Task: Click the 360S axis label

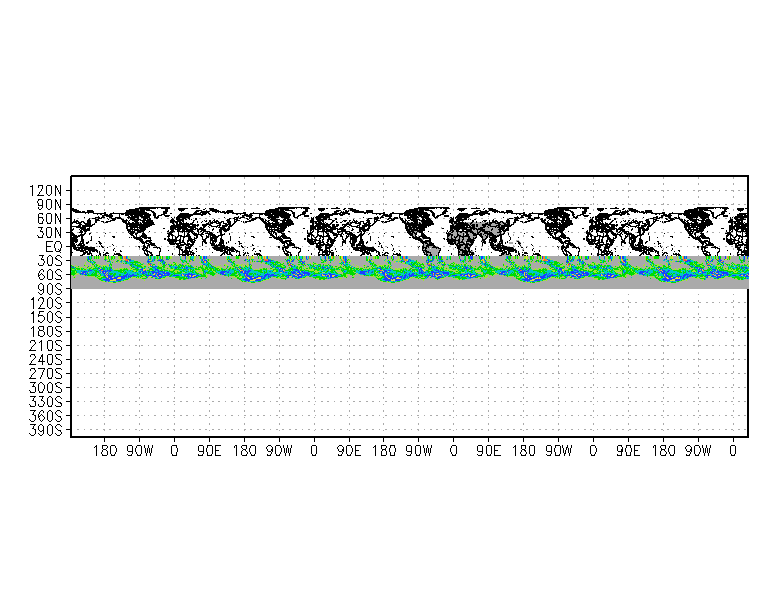Action: [x=46, y=416]
